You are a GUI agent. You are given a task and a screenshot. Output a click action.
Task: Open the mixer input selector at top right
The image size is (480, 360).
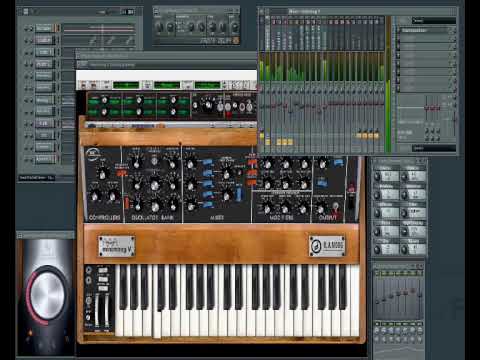[434, 21]
